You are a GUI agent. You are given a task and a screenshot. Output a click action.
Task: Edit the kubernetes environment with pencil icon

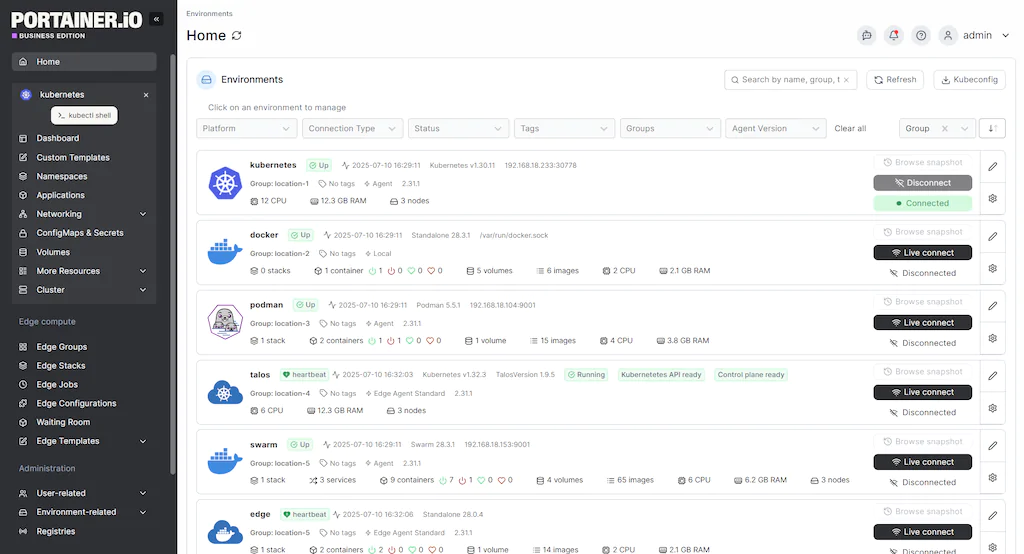click(x=993, y=167)
